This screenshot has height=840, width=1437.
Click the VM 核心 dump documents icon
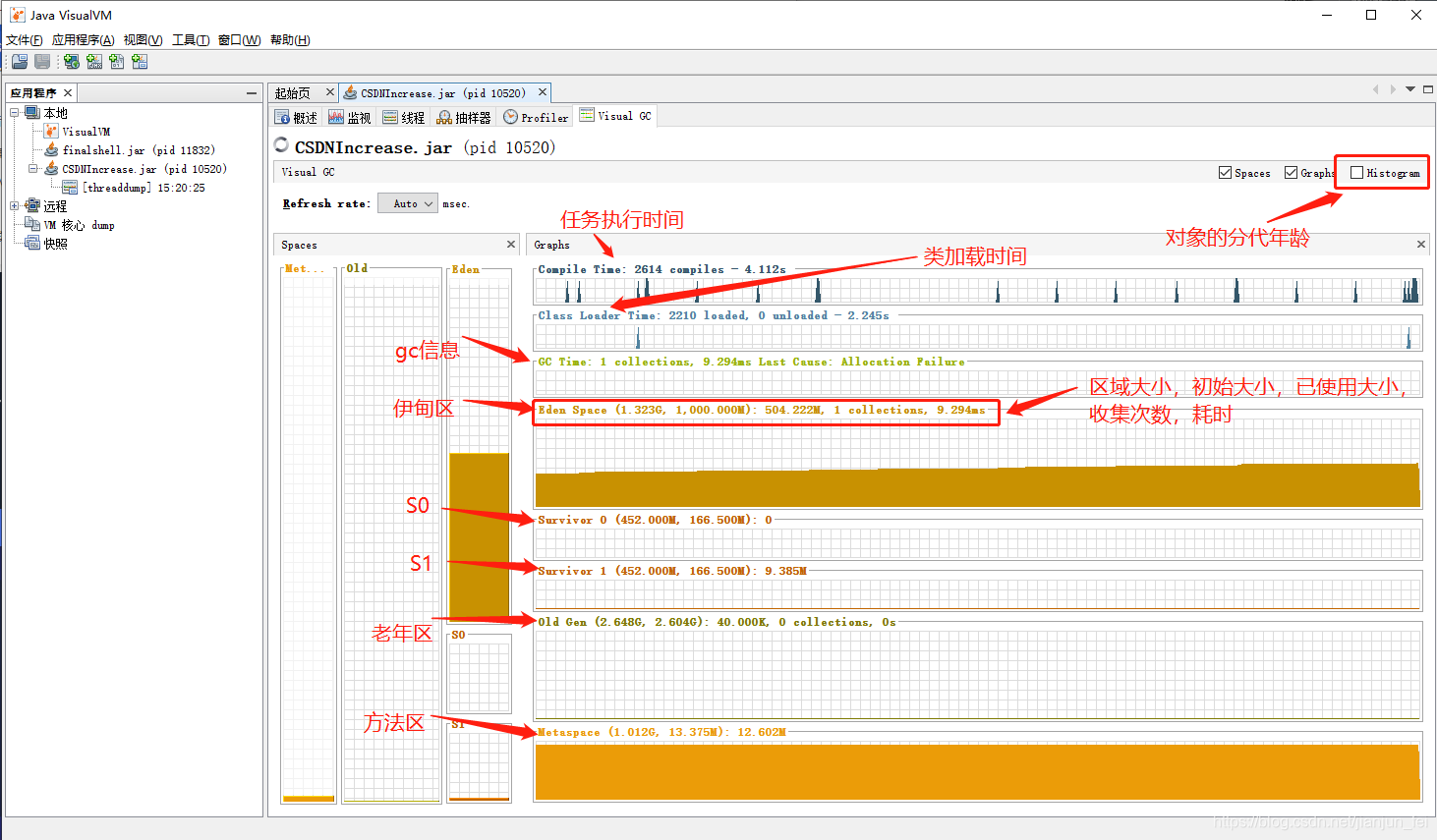[x=32, y=225]
